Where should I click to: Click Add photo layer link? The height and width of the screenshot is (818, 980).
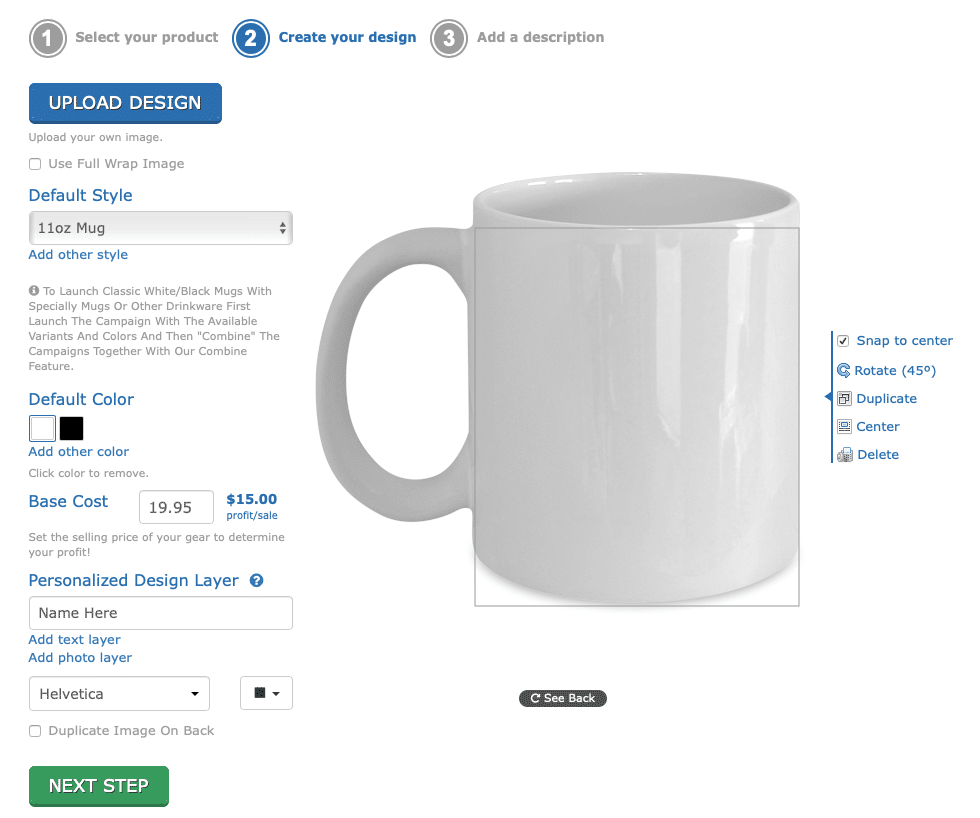[80, 657]
